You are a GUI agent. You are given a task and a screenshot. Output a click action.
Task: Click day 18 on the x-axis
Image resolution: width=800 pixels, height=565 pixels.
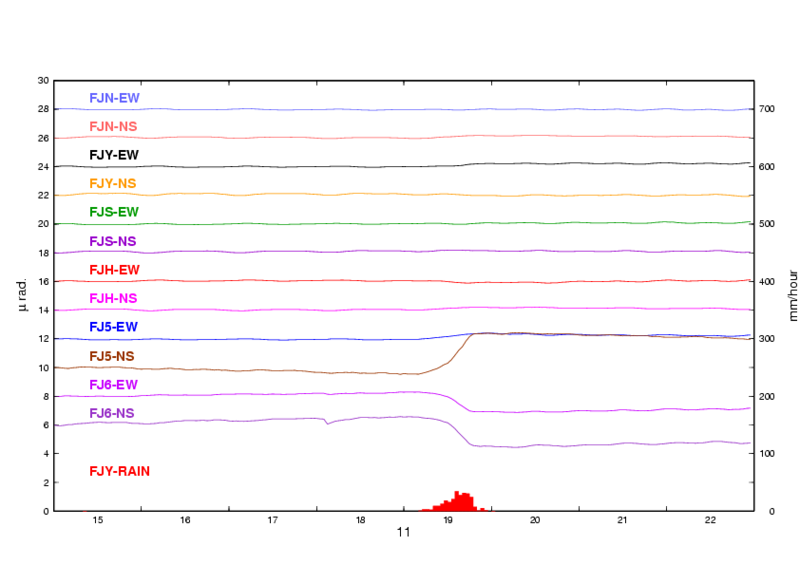360,520
